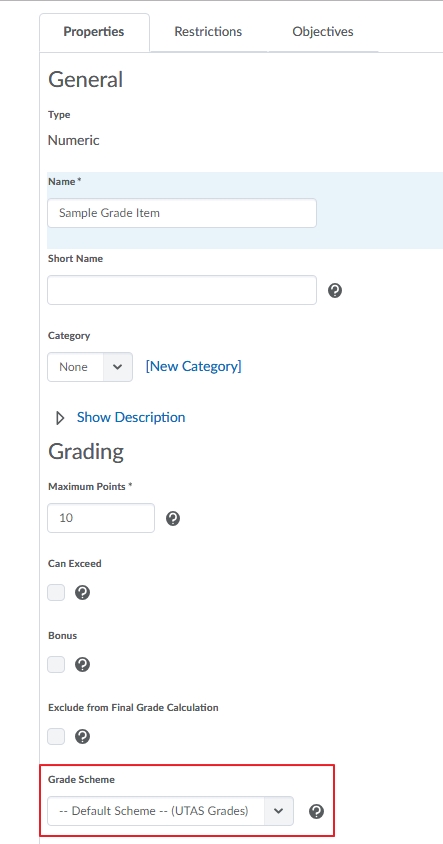Click the Show Description link text
Viewport: 443px width, 844px height.
click(131, 417)
